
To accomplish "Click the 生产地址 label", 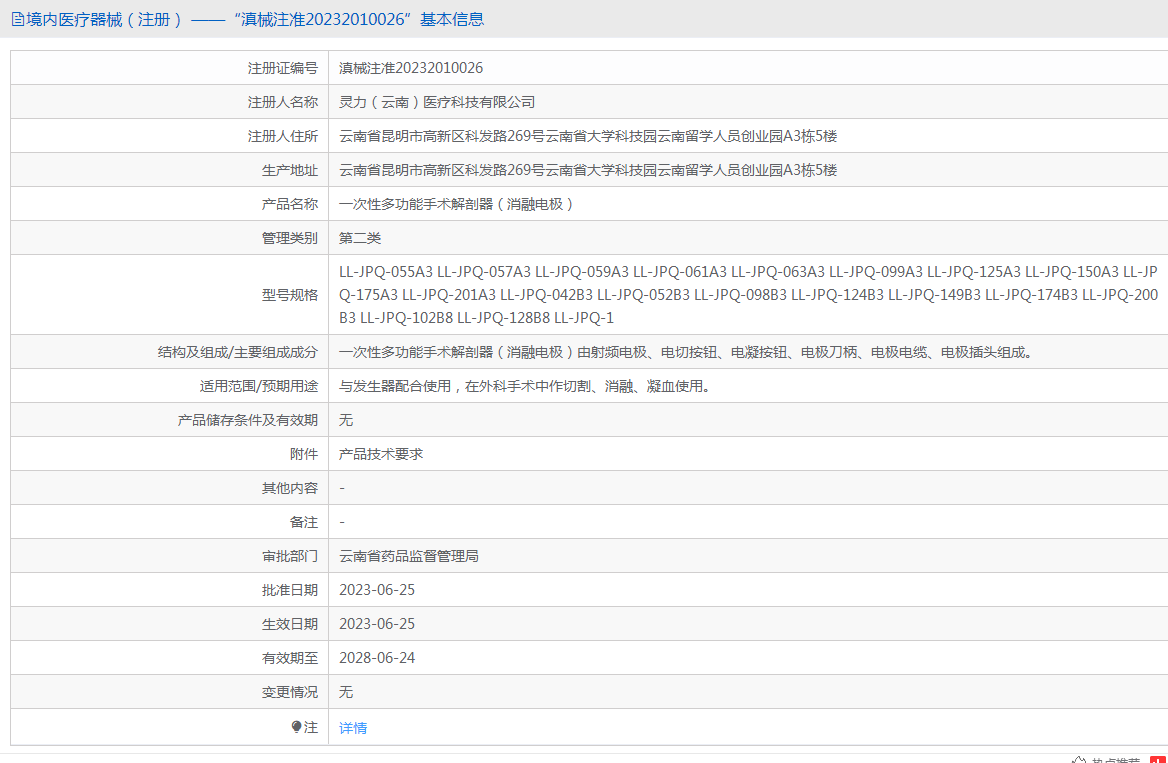I will pyautogui.click(x=290, y=171).
